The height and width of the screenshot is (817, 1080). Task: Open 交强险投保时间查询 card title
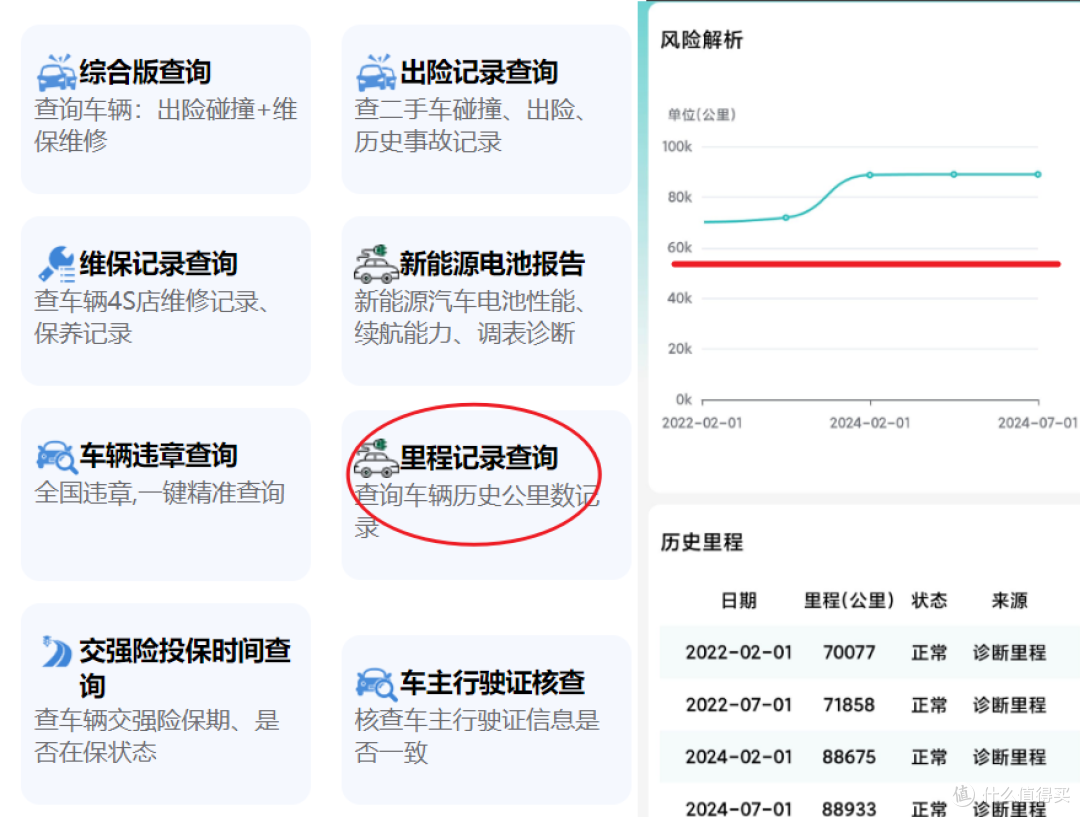[x=185, y=668]
